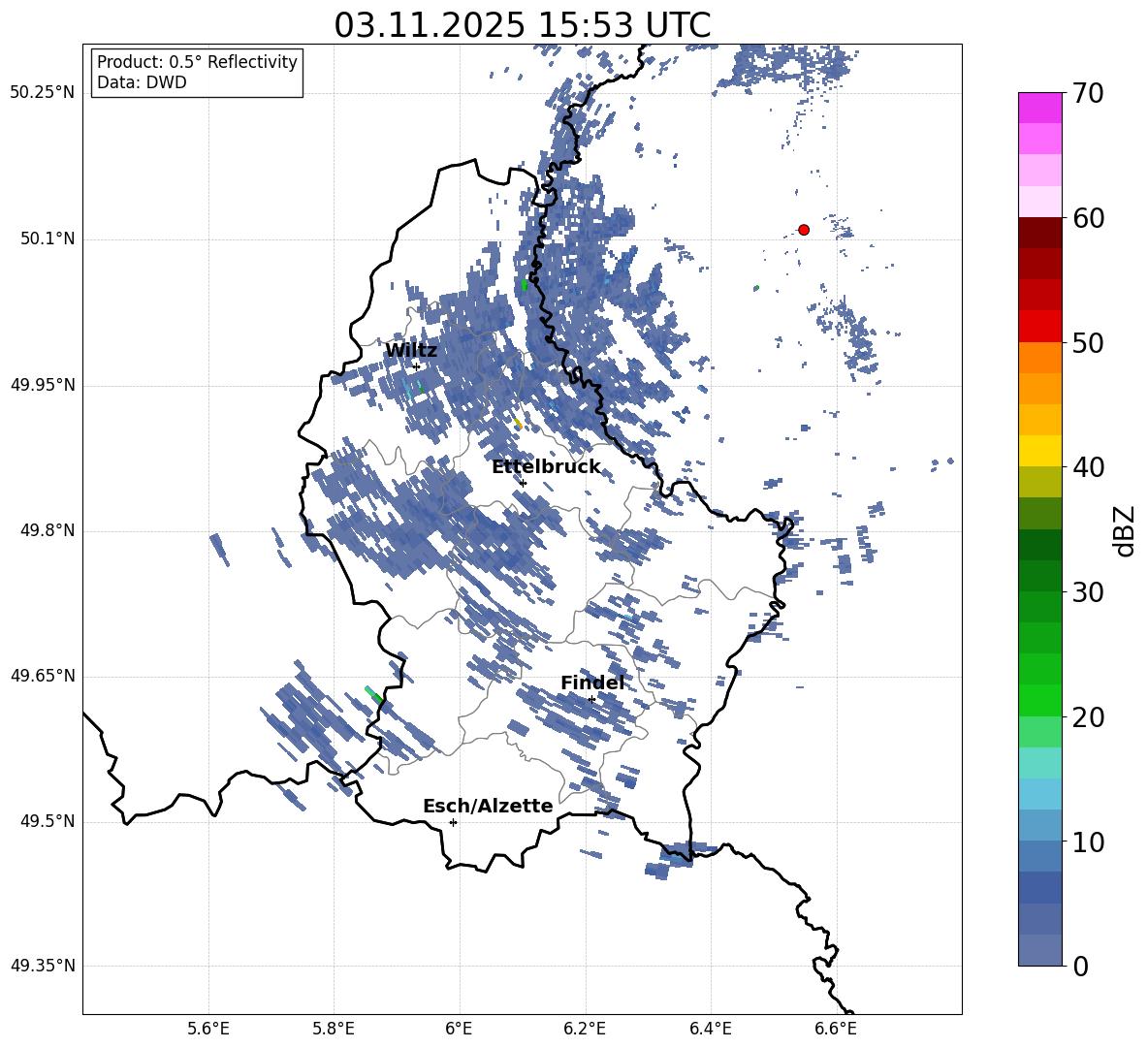Pick the dark maroon swatch below 60
Screen dimensions: 1148x1048
(x=1039, y=233)
